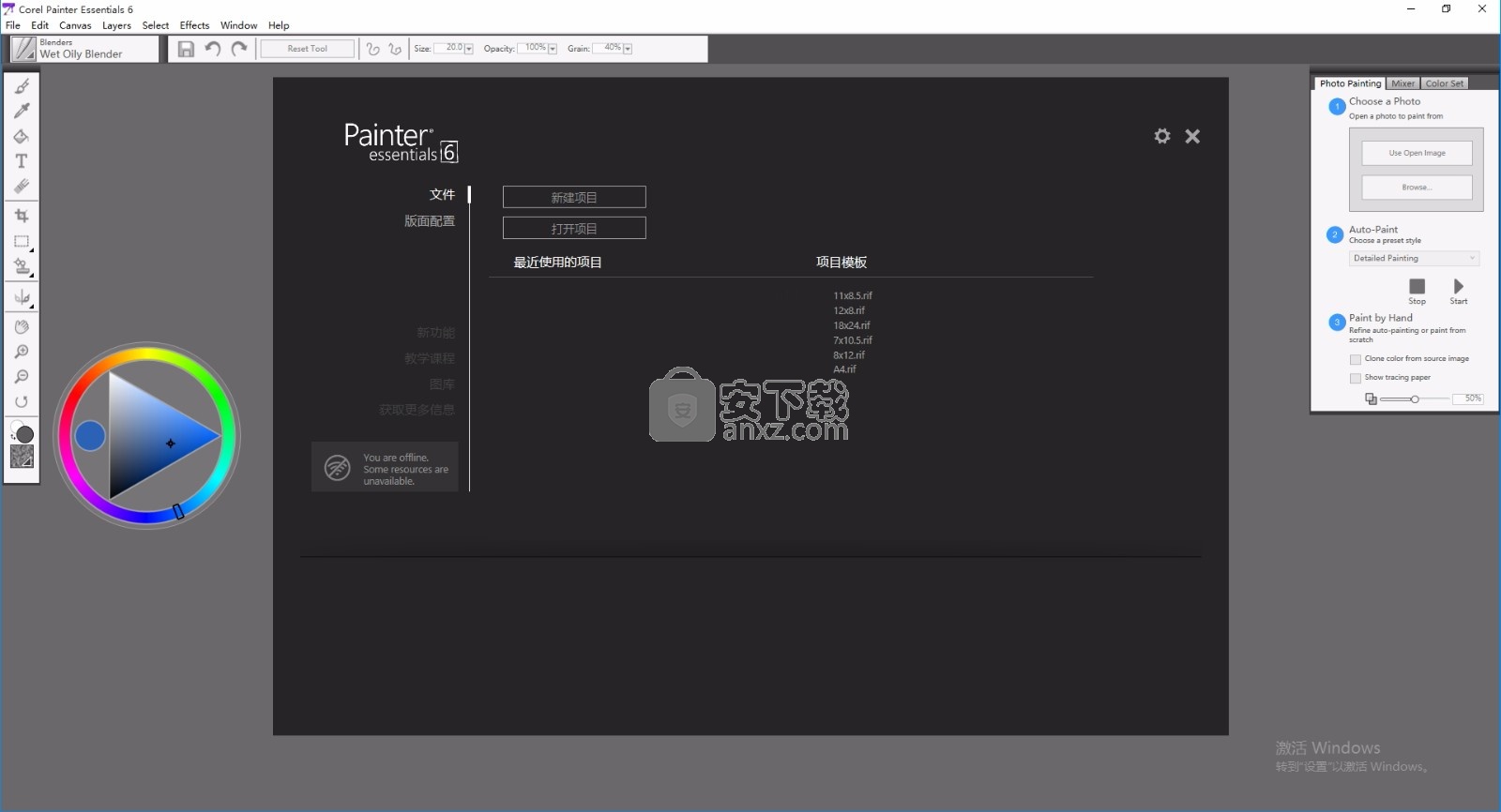The width and height of the screenshot is (1501, 812).
Task: Open the 12x8.rif template
Action: [849, 310]
